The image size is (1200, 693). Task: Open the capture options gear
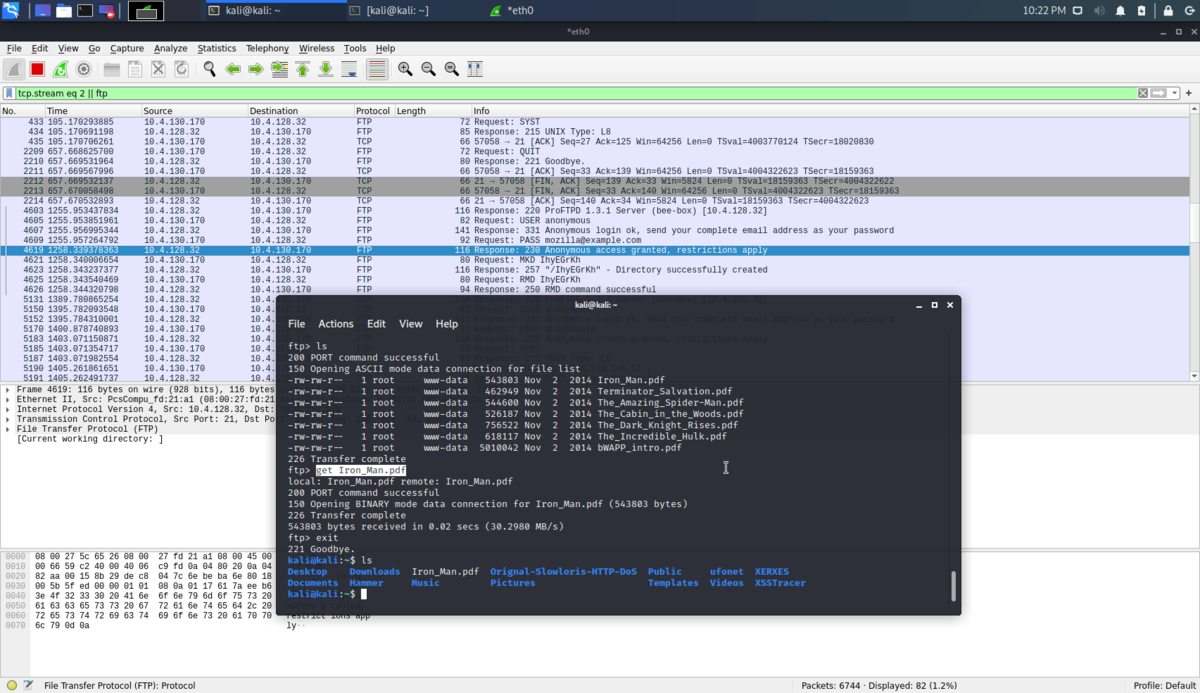click(x=84, y=68)
